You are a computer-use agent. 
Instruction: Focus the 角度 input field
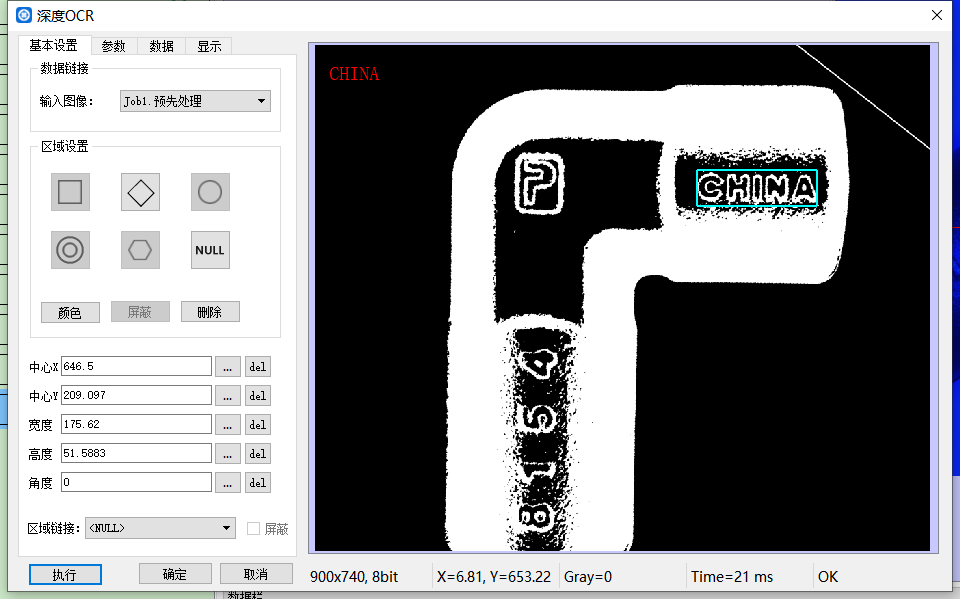[x=137, y=482]
